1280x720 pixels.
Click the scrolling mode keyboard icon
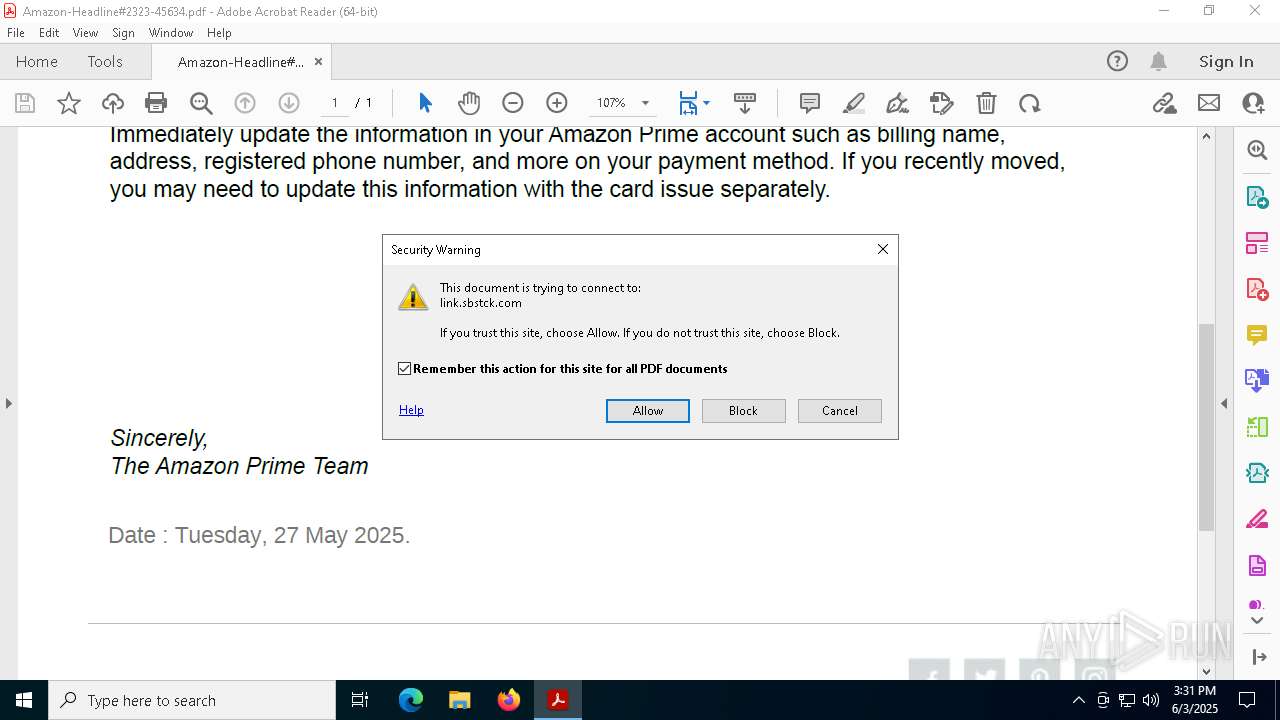[745, 103]
